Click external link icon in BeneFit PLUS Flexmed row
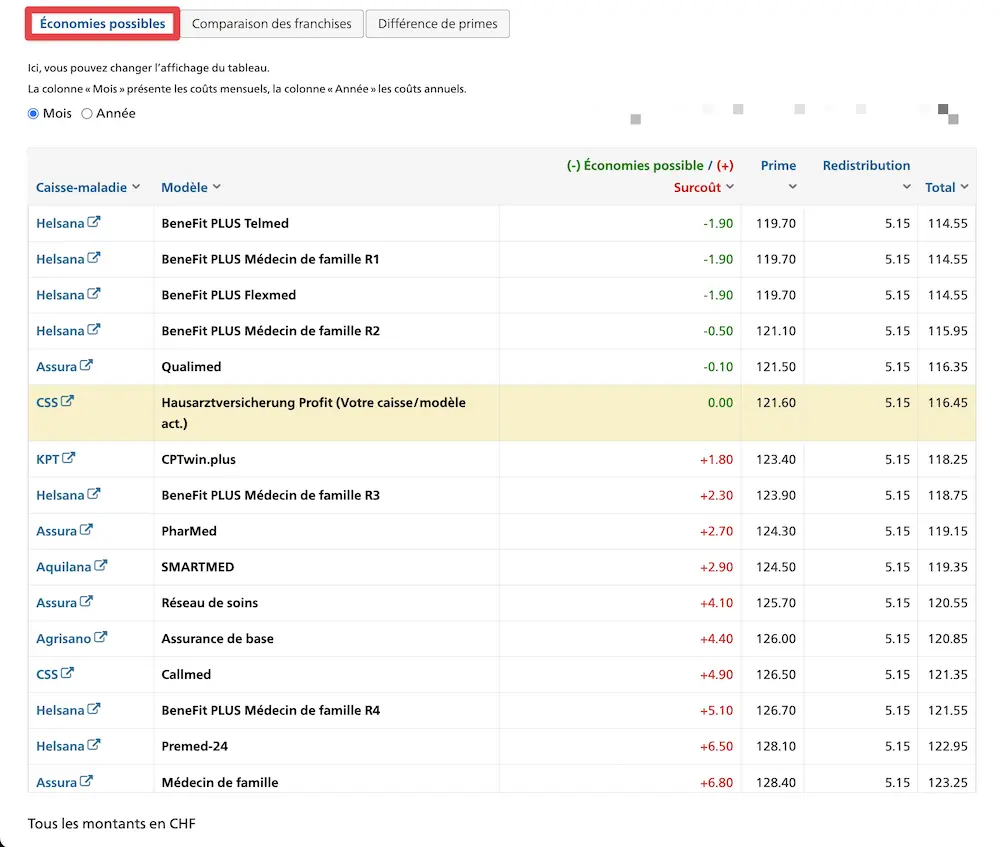The width and height of the screenshot is (1000, 847). (94, 293)
